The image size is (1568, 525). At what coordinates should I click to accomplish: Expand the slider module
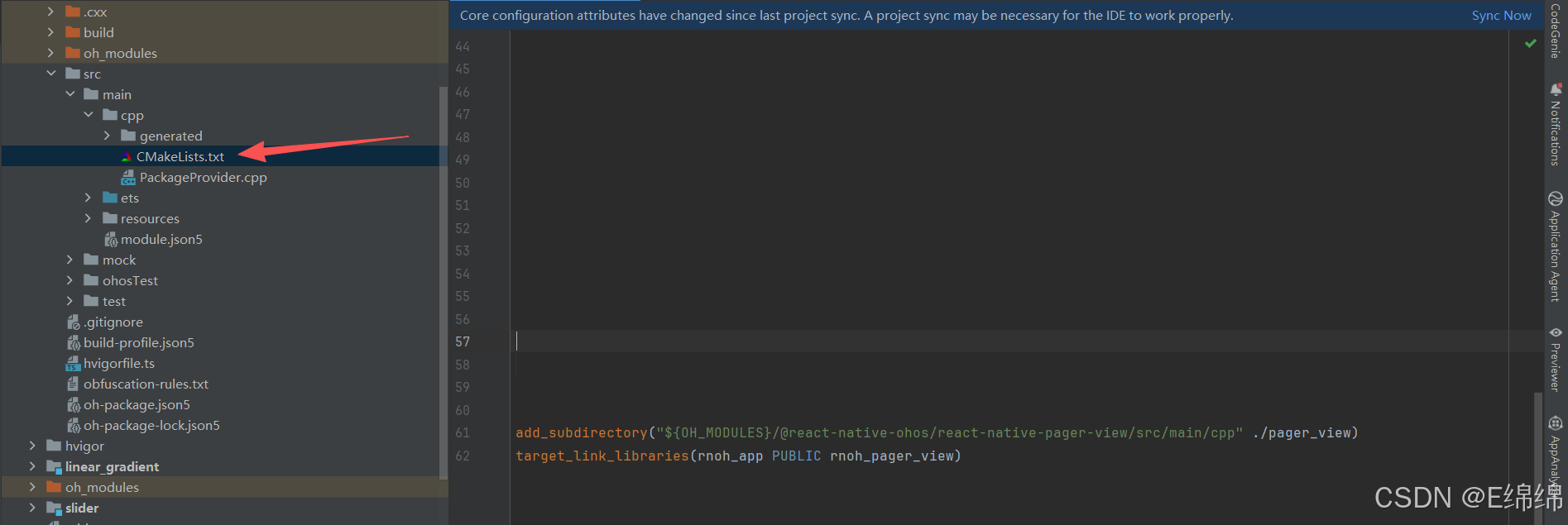pos(32,508)
